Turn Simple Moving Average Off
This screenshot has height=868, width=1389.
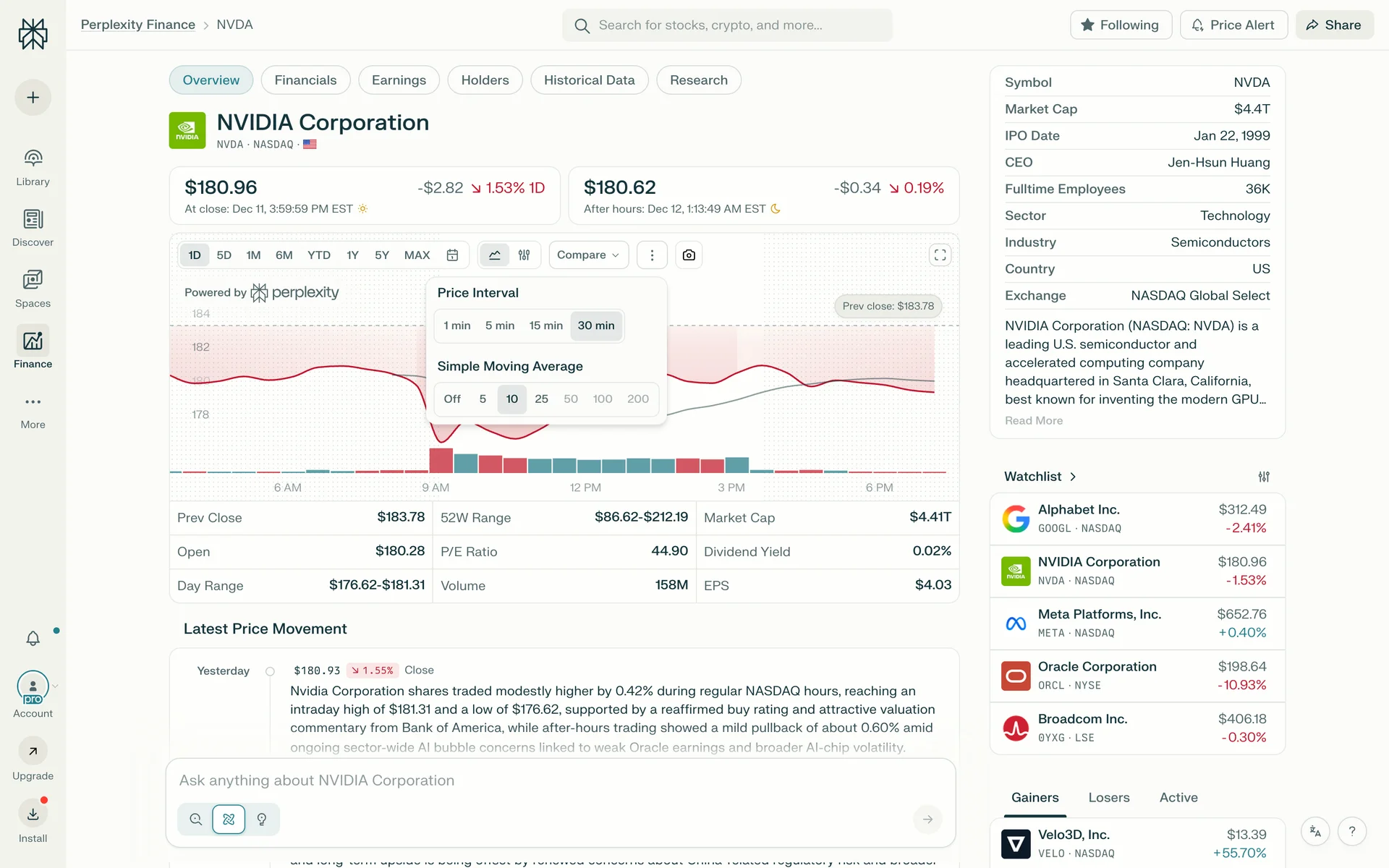(452, 399)
